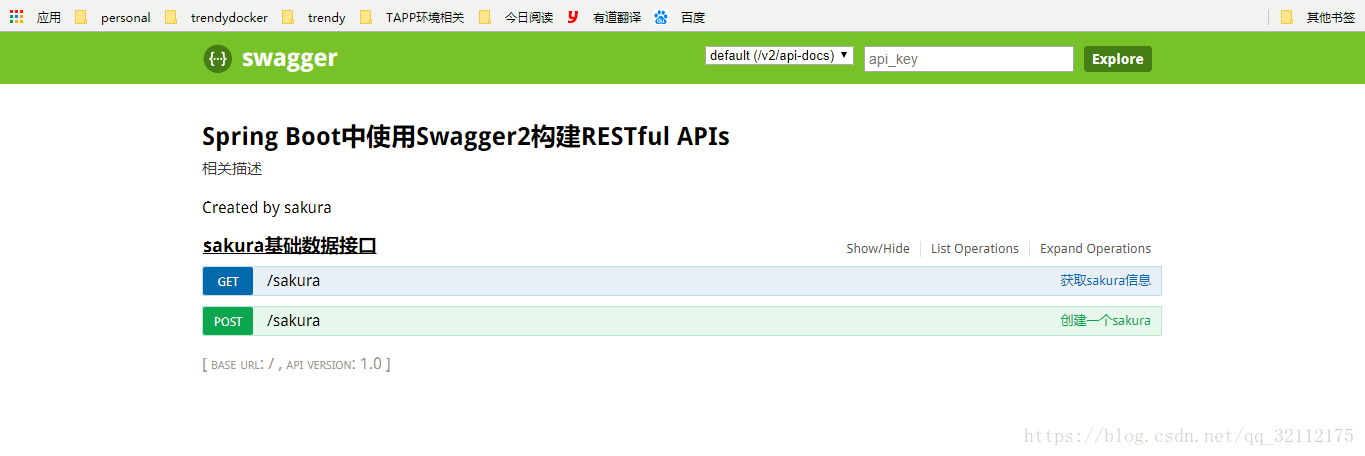Viewport: 1365px width, 456px height.
Task: Open the 百度 bookmark
Action: pos(680,17)
